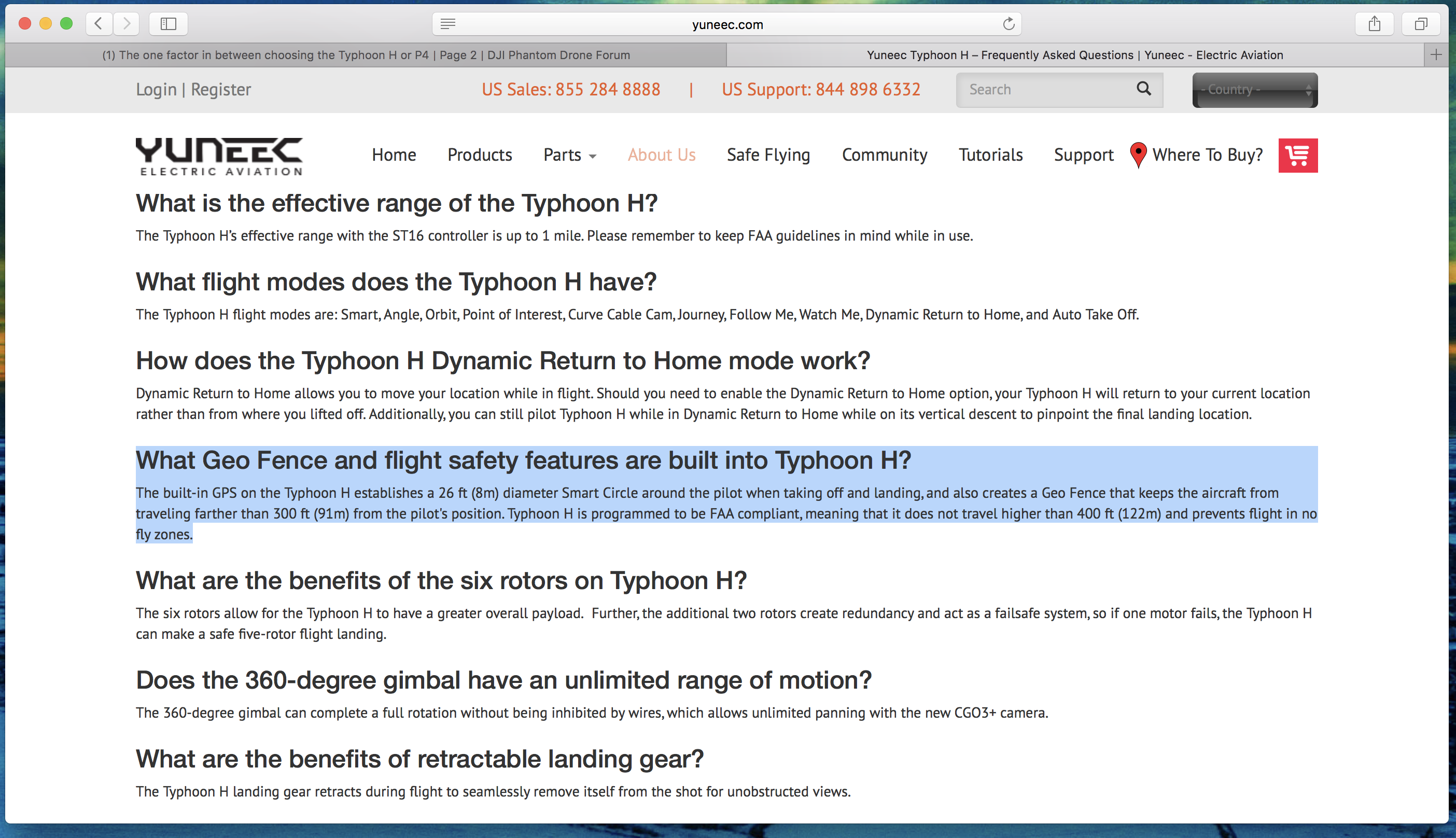The image size is (1456, 838).
Task: Go back with Safari back arrow
Action: 99,24
